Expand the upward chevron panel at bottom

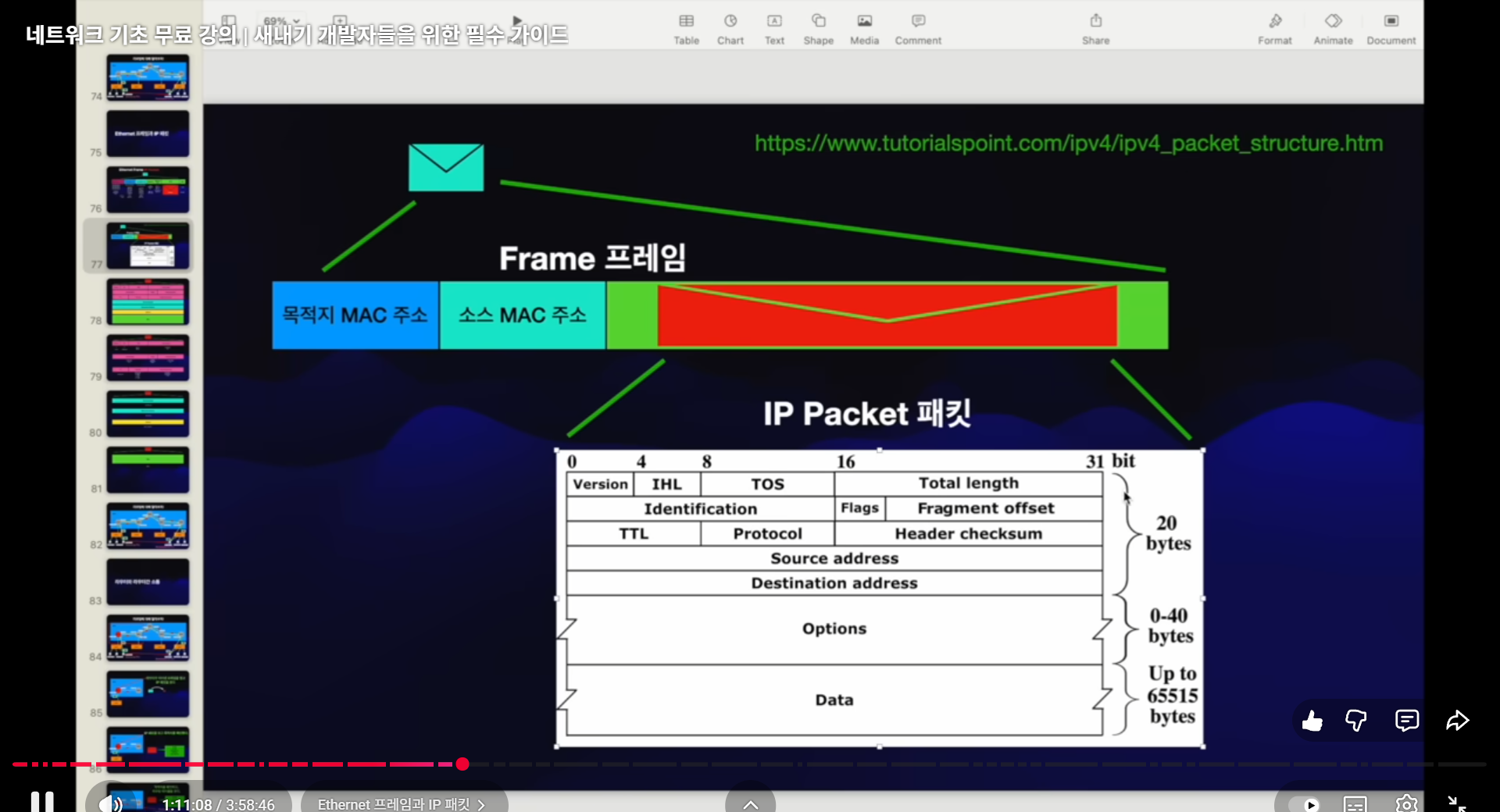[x=750, y=804]
